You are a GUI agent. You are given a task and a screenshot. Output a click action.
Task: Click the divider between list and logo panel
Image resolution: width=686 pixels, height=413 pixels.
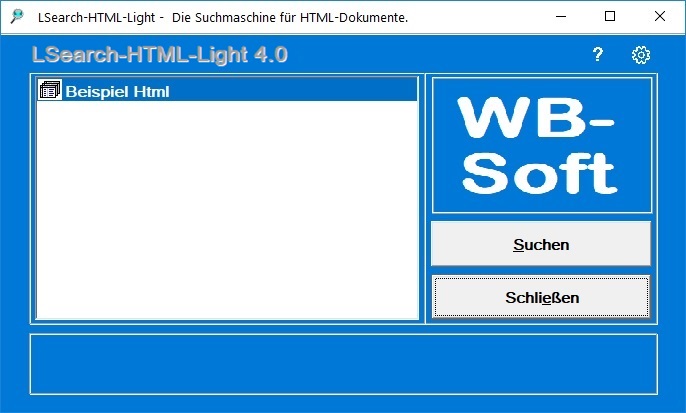(x=425, y=200)
